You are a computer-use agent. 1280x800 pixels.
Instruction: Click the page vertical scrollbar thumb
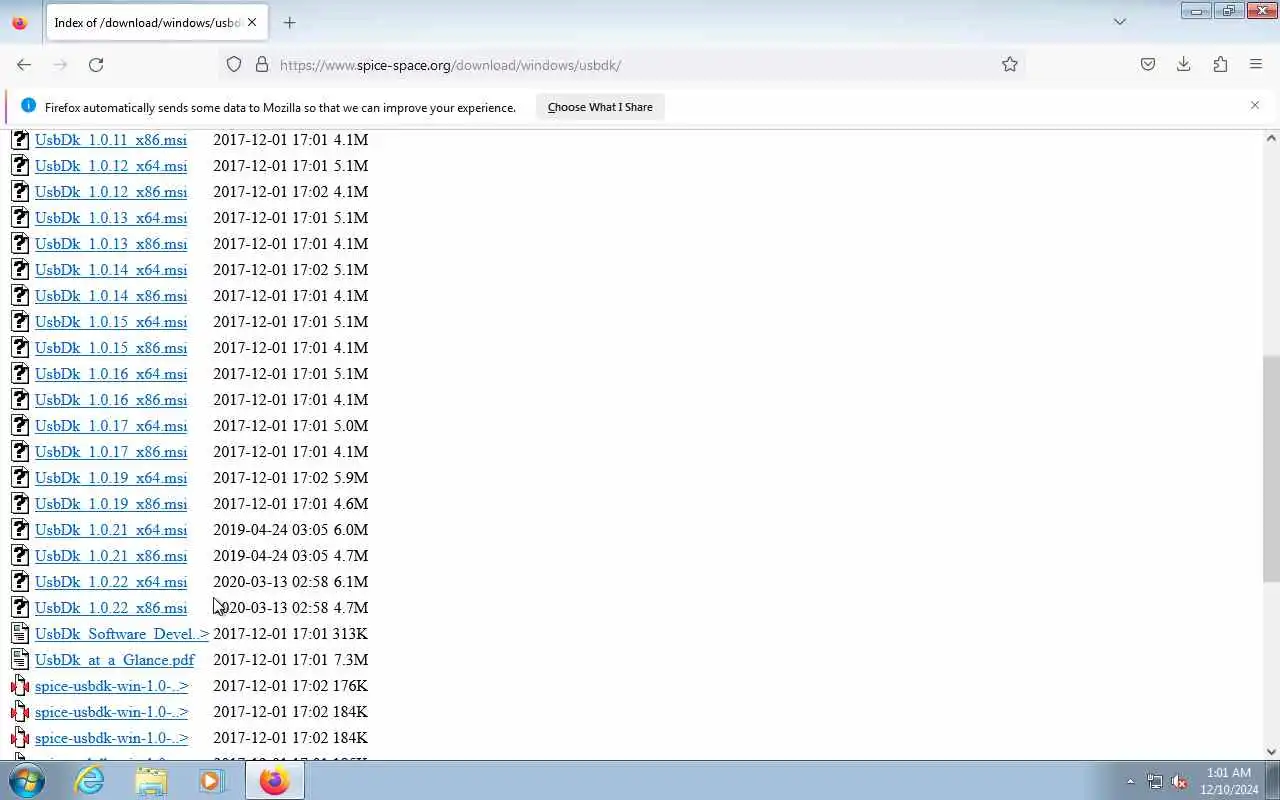(1271, 468)
